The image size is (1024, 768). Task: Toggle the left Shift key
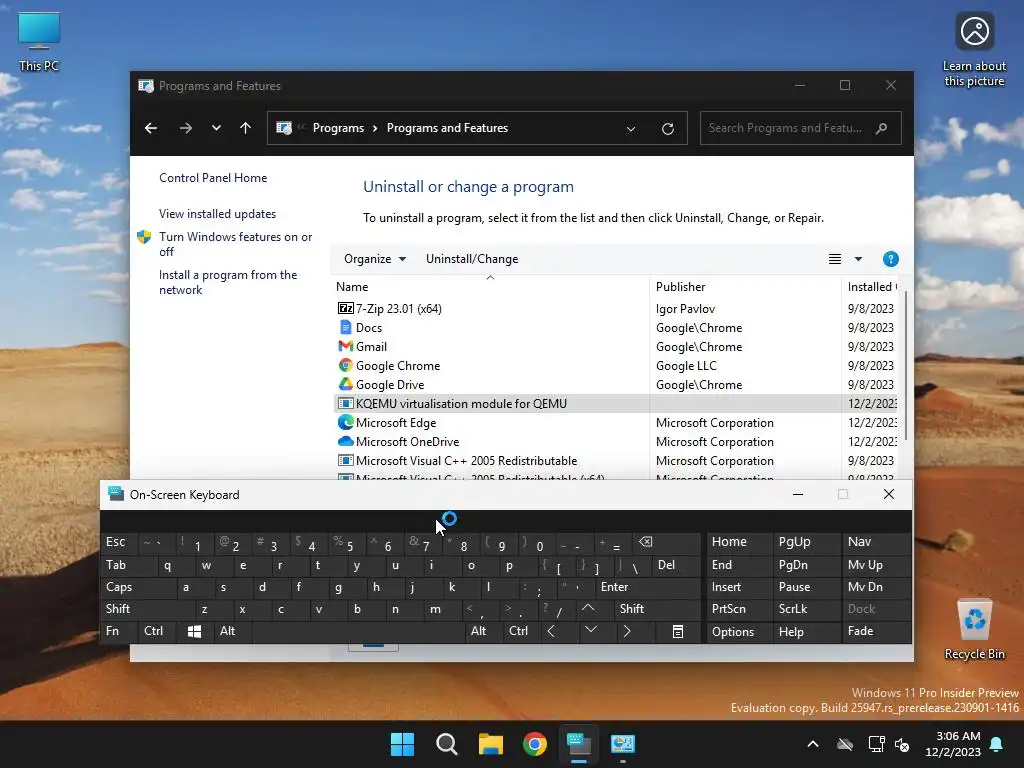coord(148,609)
